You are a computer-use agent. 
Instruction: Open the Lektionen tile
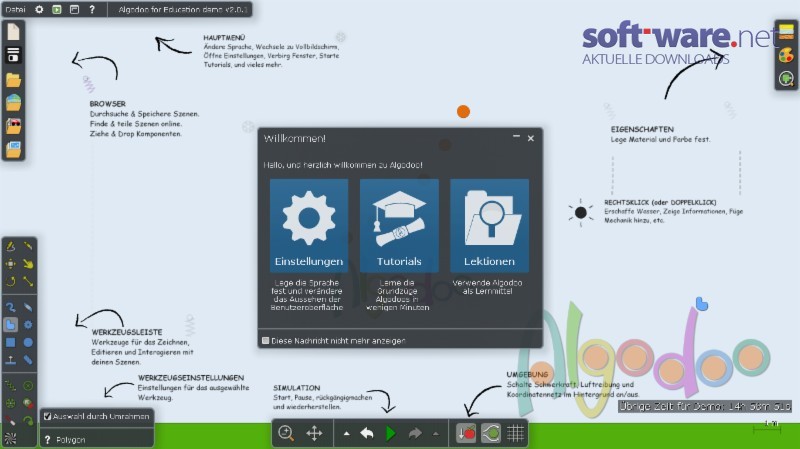[489, 225]
